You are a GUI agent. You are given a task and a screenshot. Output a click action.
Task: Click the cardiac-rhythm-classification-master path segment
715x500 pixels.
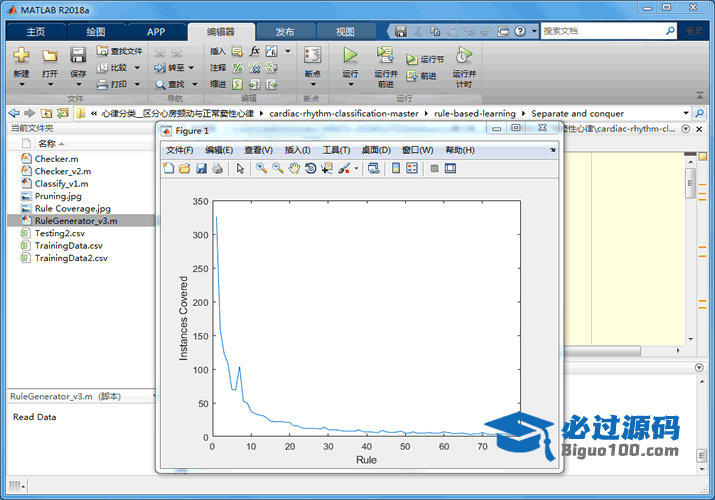pyautogui.click(x=344, y=113)
